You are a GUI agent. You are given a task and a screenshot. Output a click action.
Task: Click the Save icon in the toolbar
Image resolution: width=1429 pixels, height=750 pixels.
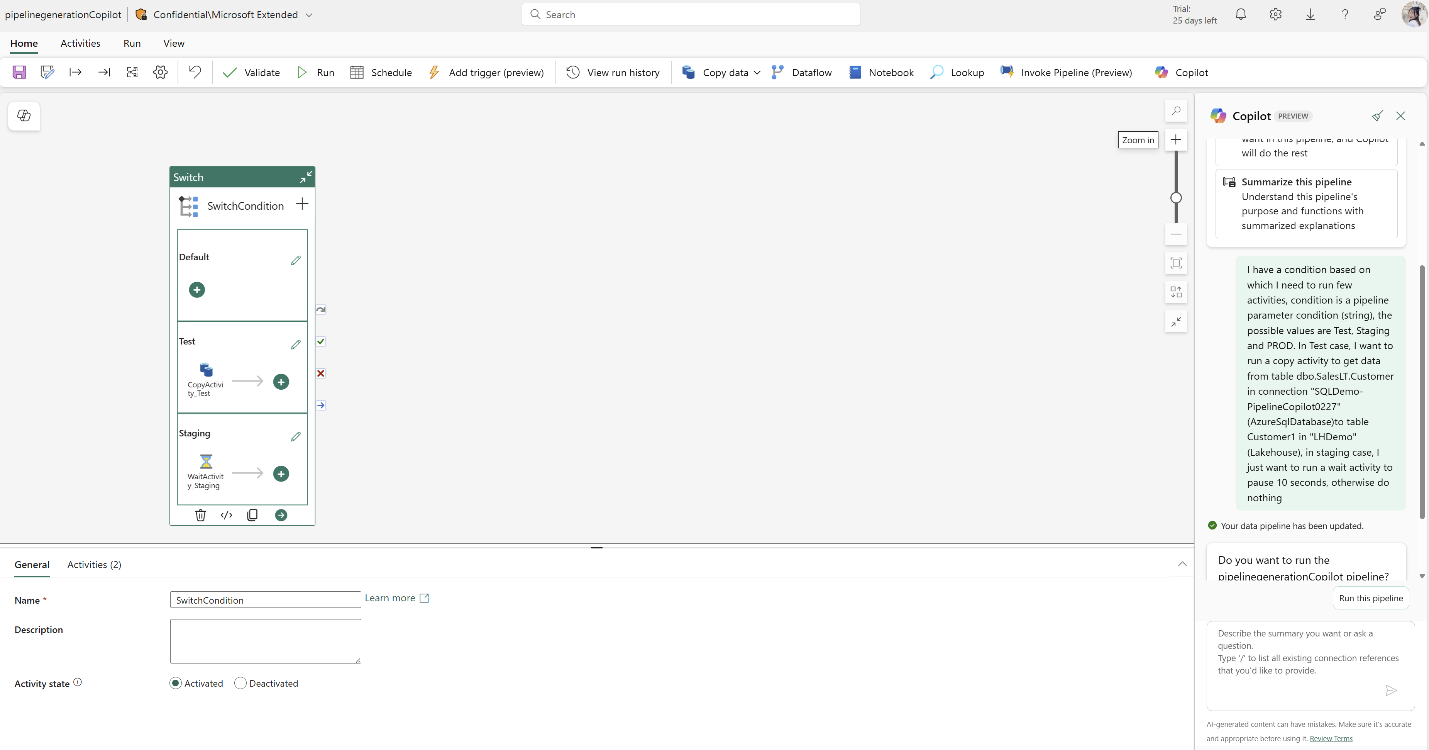click(19, 72)
